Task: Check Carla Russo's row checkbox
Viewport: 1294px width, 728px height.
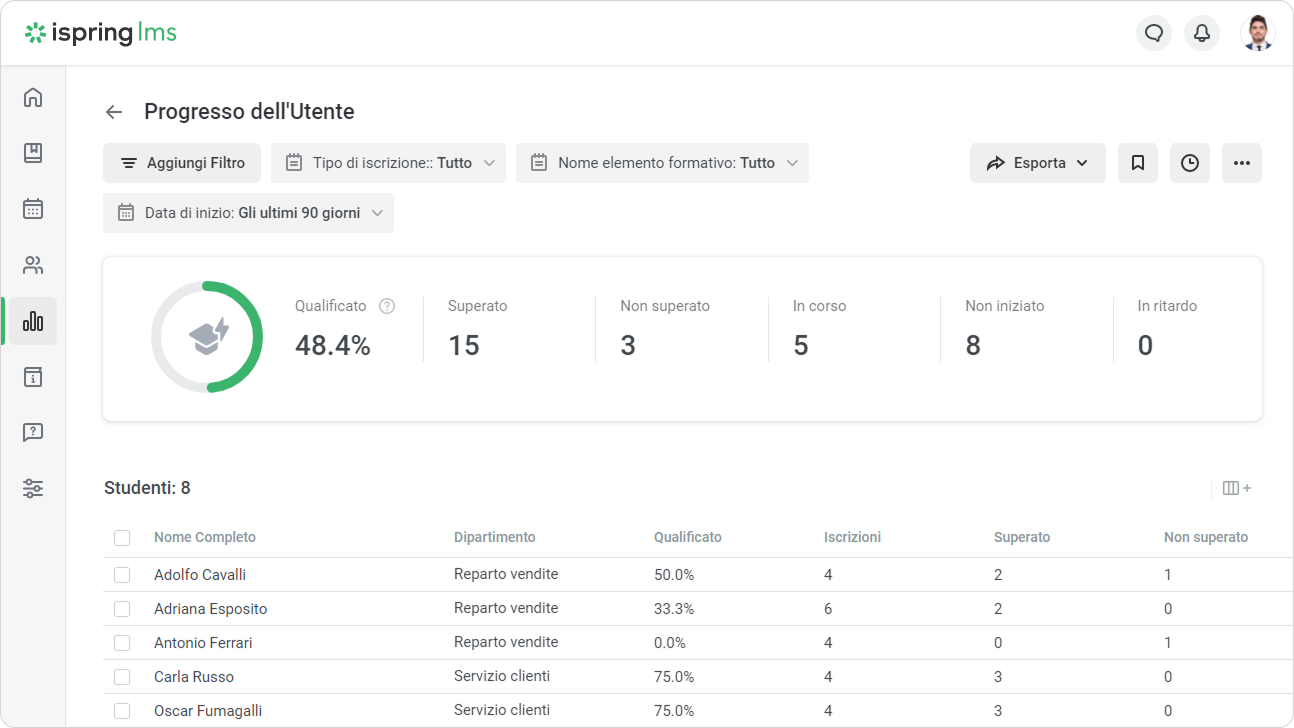Action: tap(122, 676)
